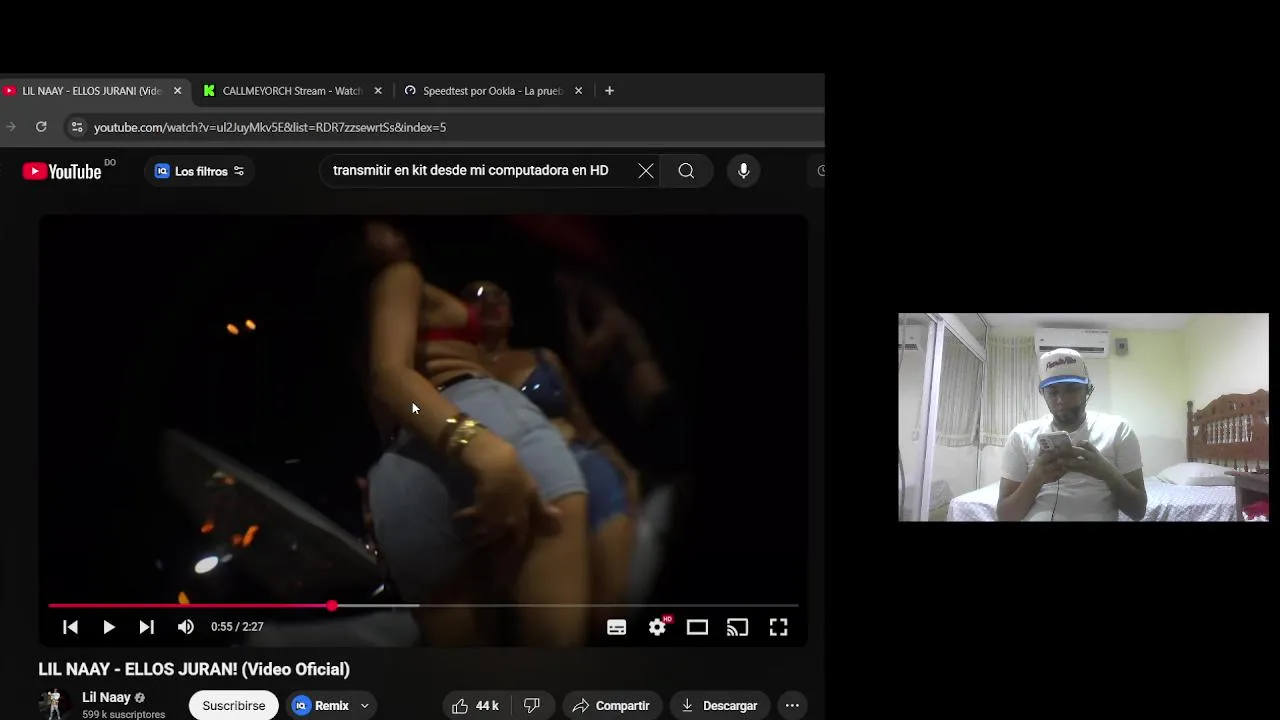This screenshot has width=1280, height=720.
Task: Click the red scrubber handle
Action: point(332,606)
